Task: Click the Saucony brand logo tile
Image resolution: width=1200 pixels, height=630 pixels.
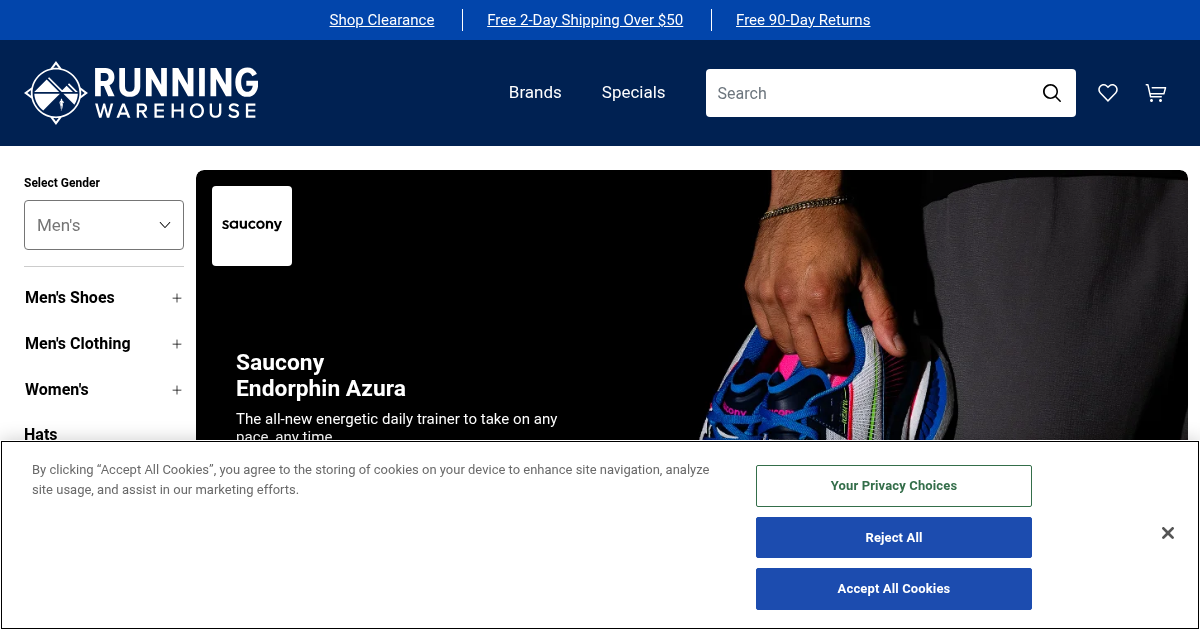Action: tap(252, 226)
